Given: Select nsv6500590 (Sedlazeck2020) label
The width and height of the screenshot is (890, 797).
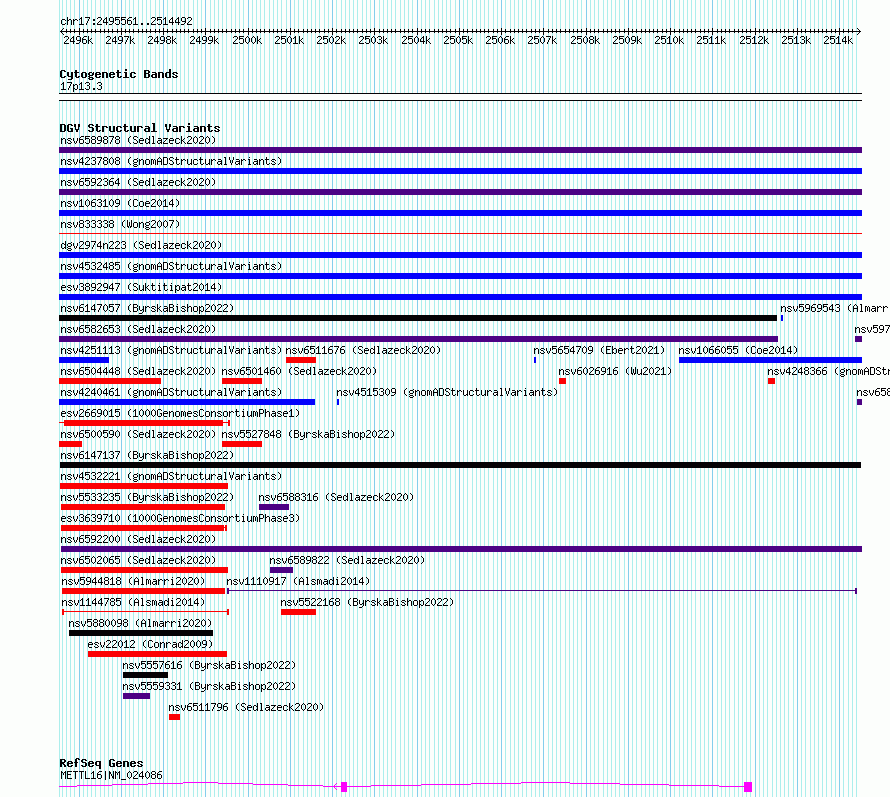Looking at the screenshot, I should tap(138, 434).
